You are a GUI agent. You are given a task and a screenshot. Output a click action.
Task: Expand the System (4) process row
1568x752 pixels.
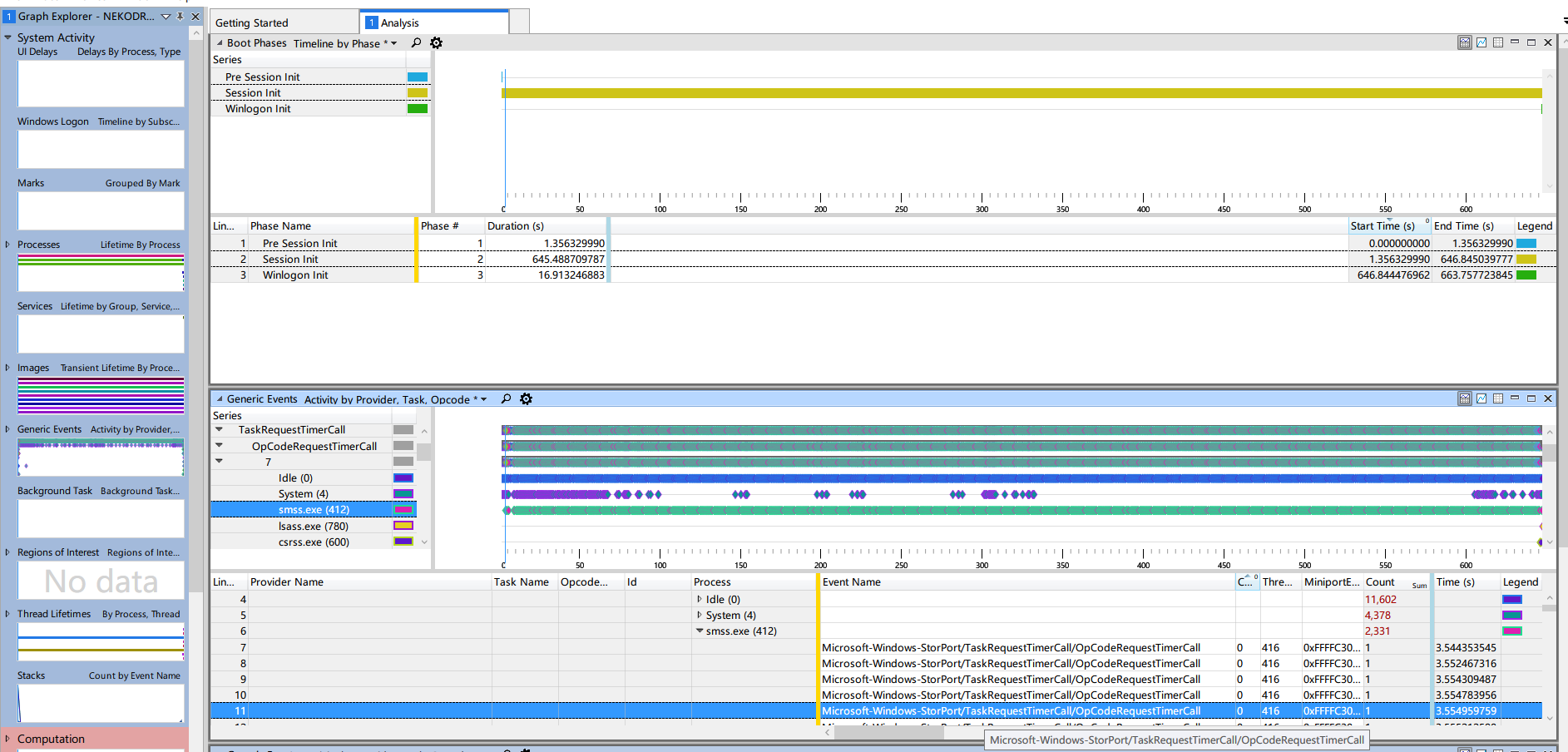(699, 615)
